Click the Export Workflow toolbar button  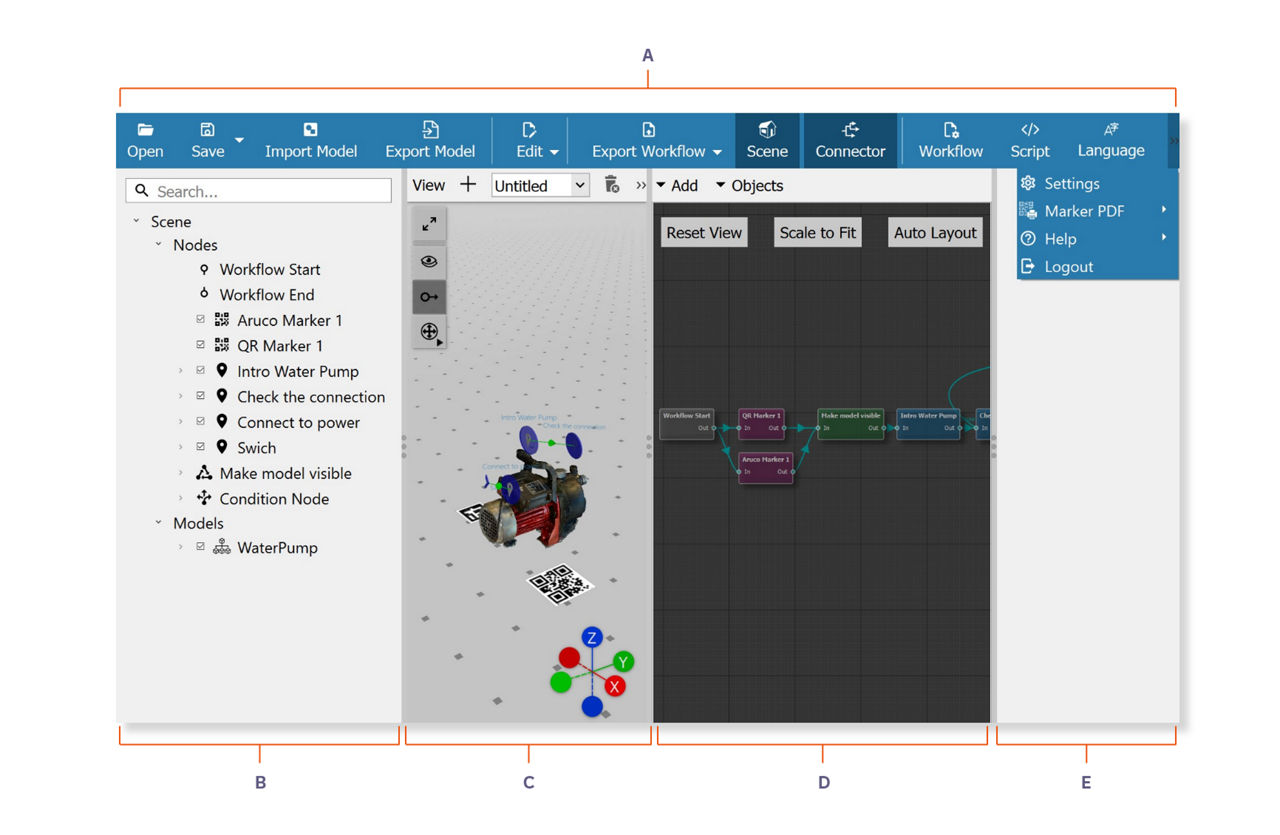click(x=657, y=141)
